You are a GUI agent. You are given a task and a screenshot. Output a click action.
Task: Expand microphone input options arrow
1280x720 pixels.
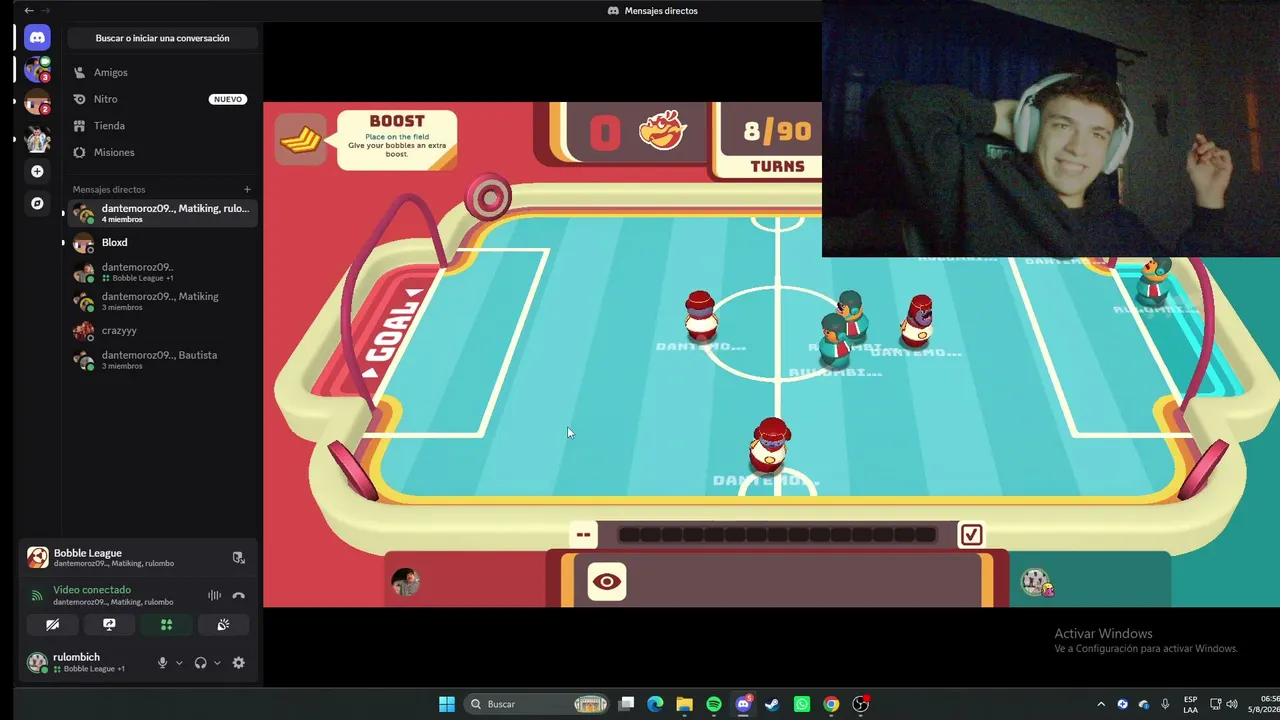click(x=179, y=663)
